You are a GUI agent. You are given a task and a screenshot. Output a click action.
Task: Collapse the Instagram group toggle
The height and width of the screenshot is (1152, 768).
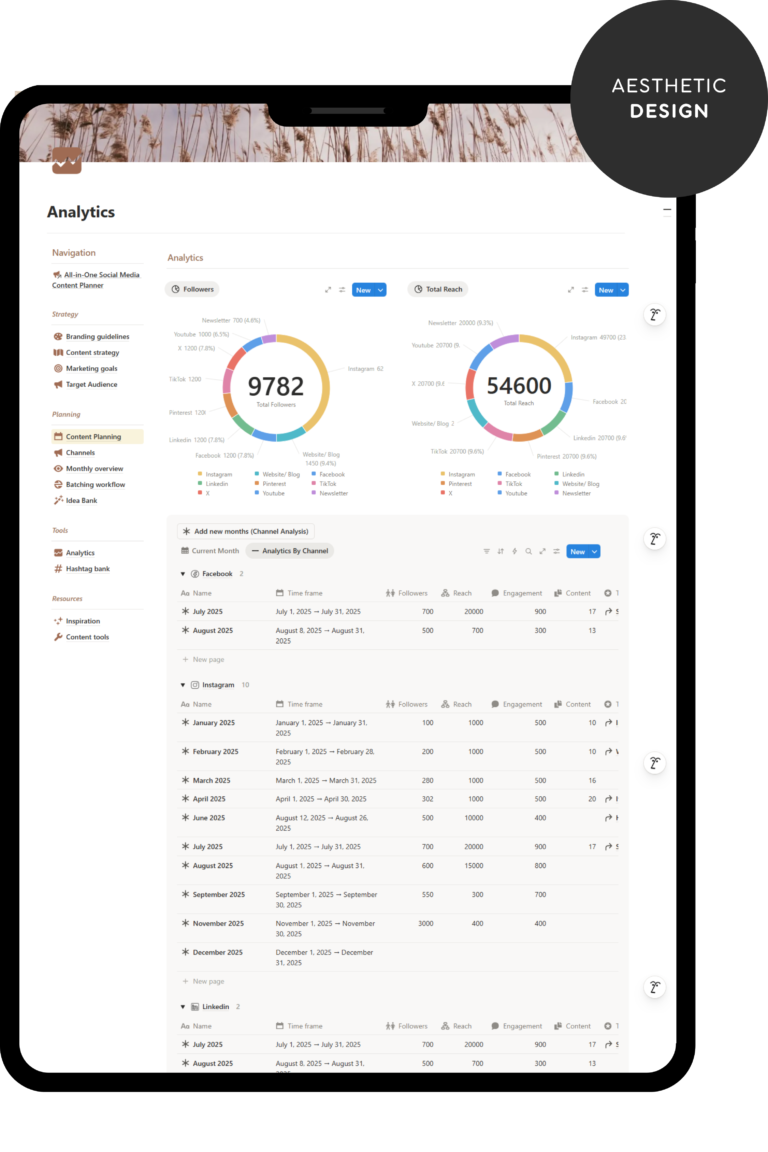click(x=183, y=685)
